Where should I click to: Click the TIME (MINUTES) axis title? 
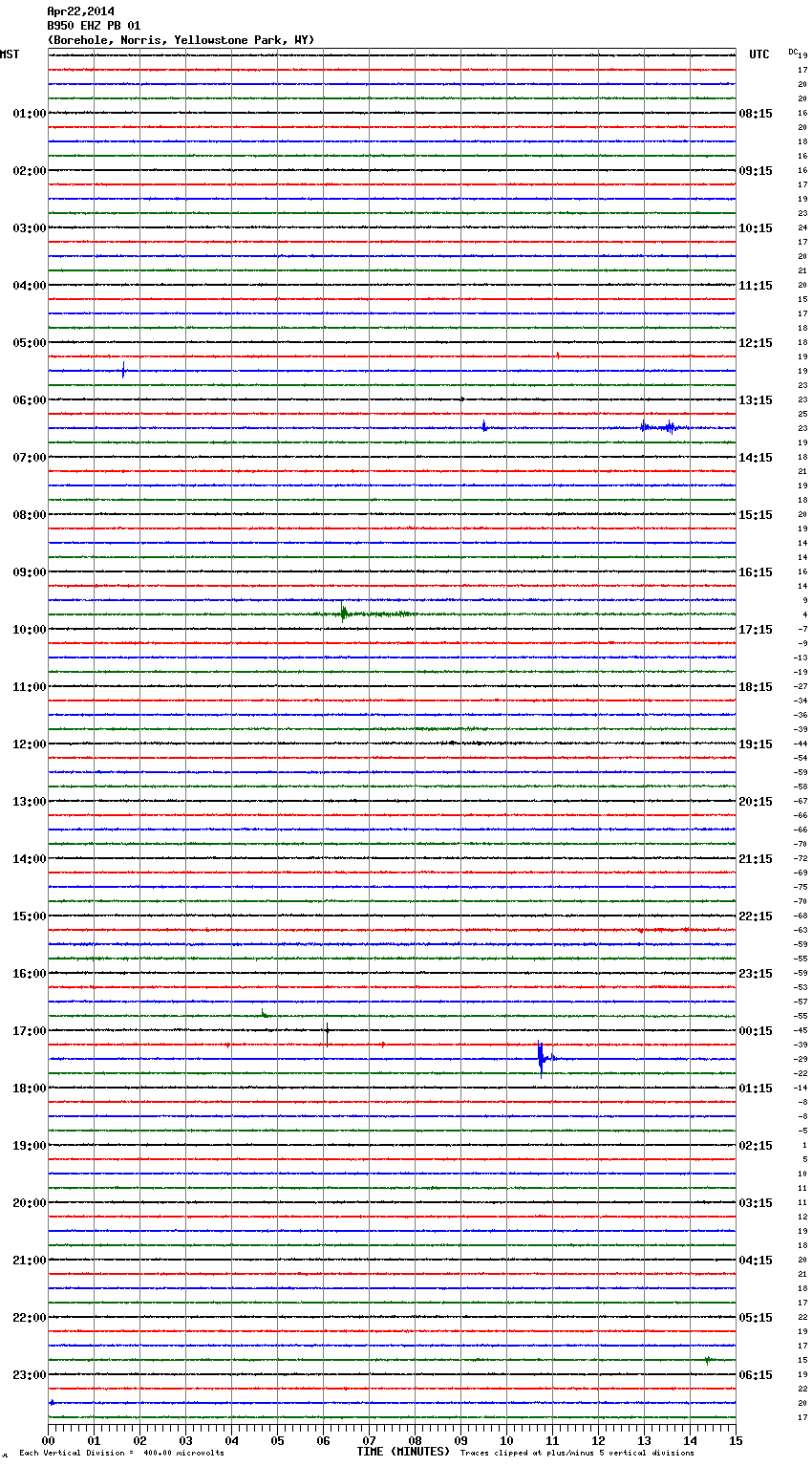pos(403,1452)
